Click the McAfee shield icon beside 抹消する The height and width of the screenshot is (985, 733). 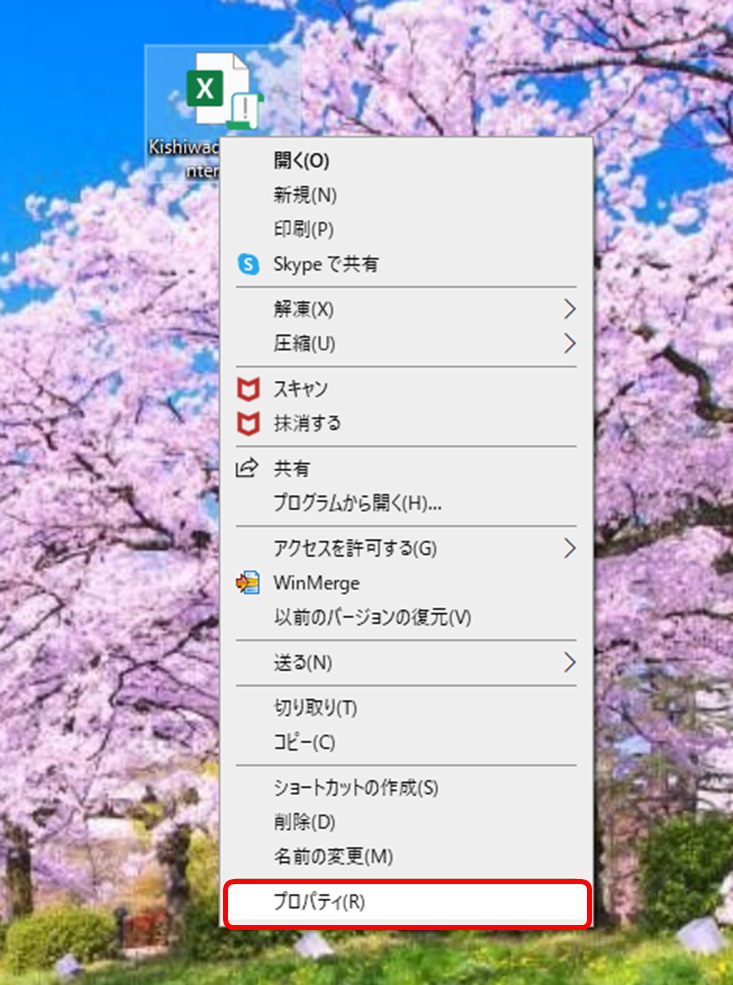coord(247,424)
